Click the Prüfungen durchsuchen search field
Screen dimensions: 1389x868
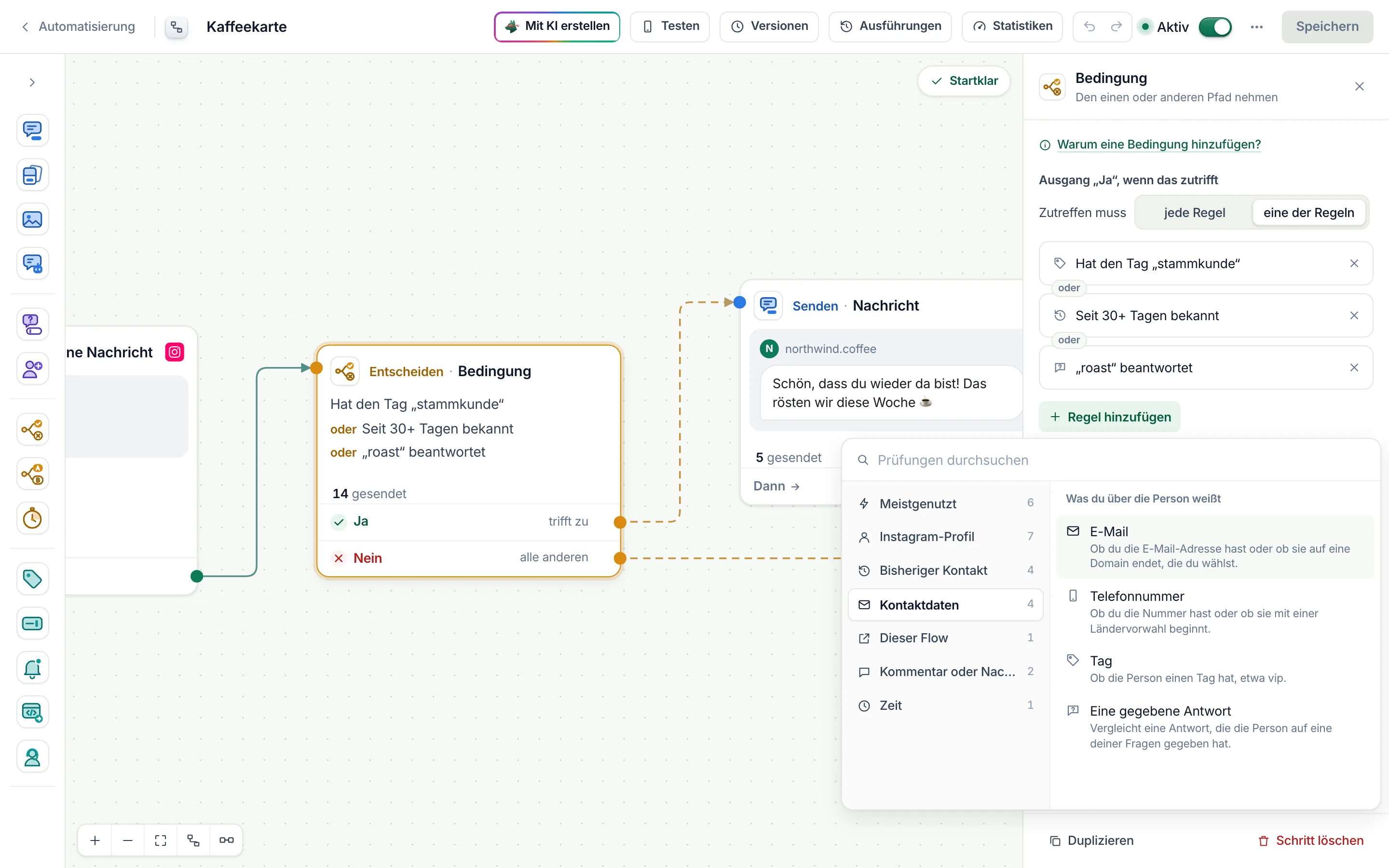tap(1111, 461)
